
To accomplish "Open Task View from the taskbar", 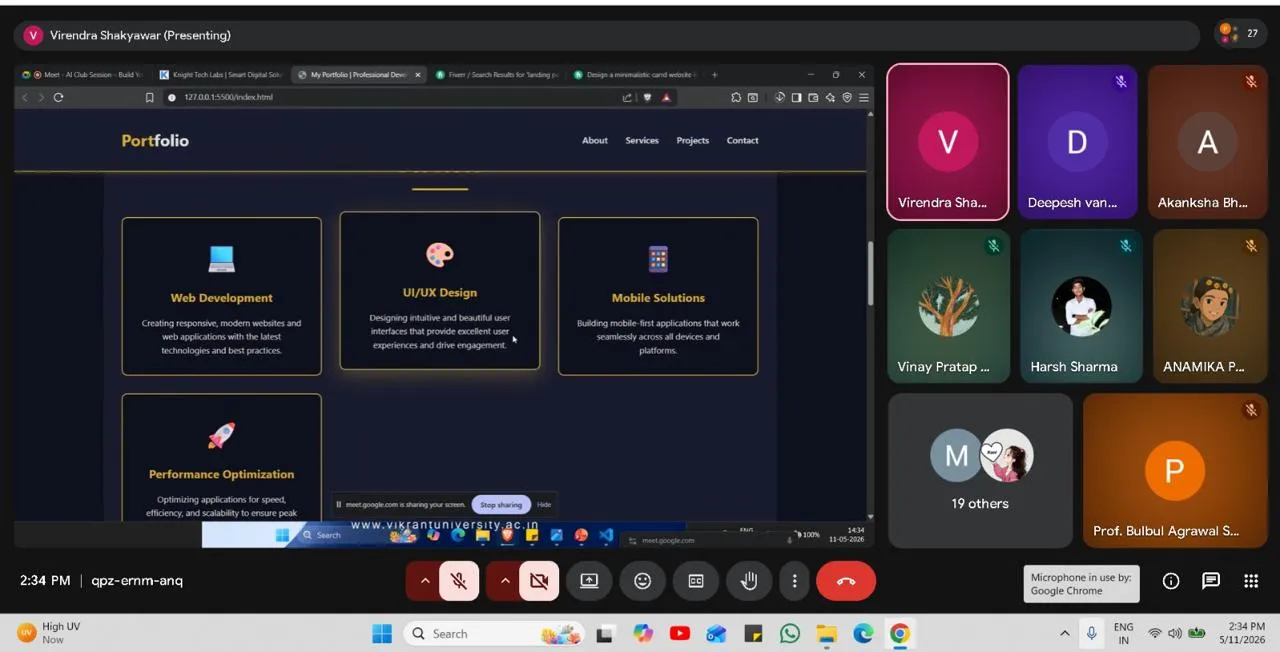I will point(605,633).
